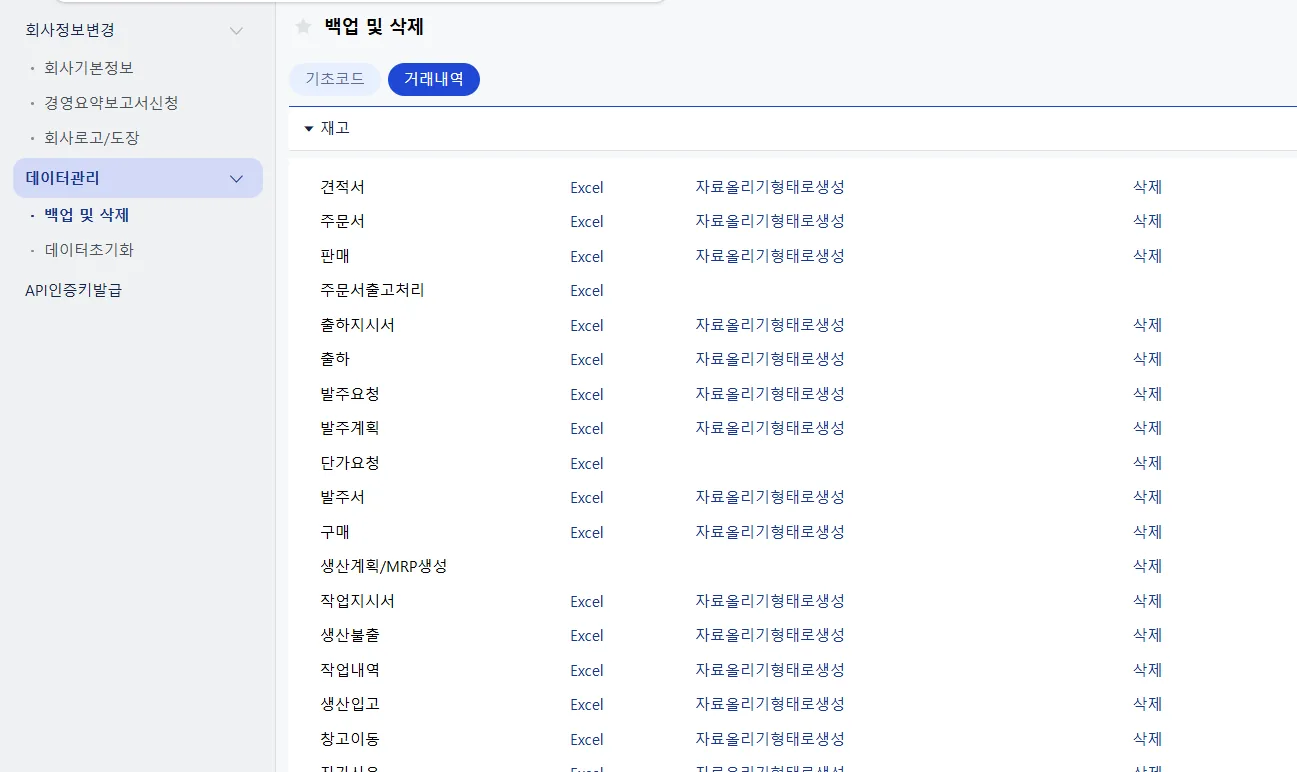Click 자료올리기형태로생성 for 구매
1297x772 pixels.
[770, 532]
